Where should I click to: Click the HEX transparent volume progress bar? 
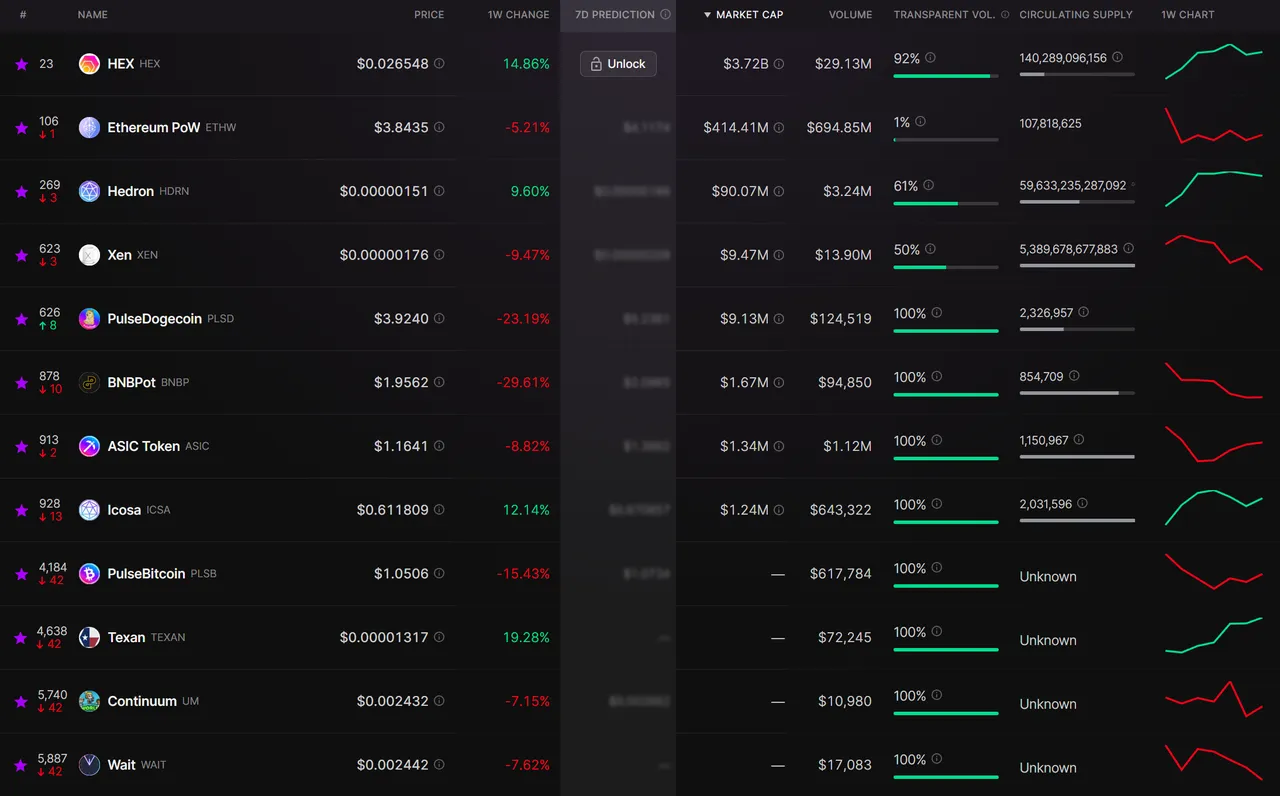click(946, 76)
